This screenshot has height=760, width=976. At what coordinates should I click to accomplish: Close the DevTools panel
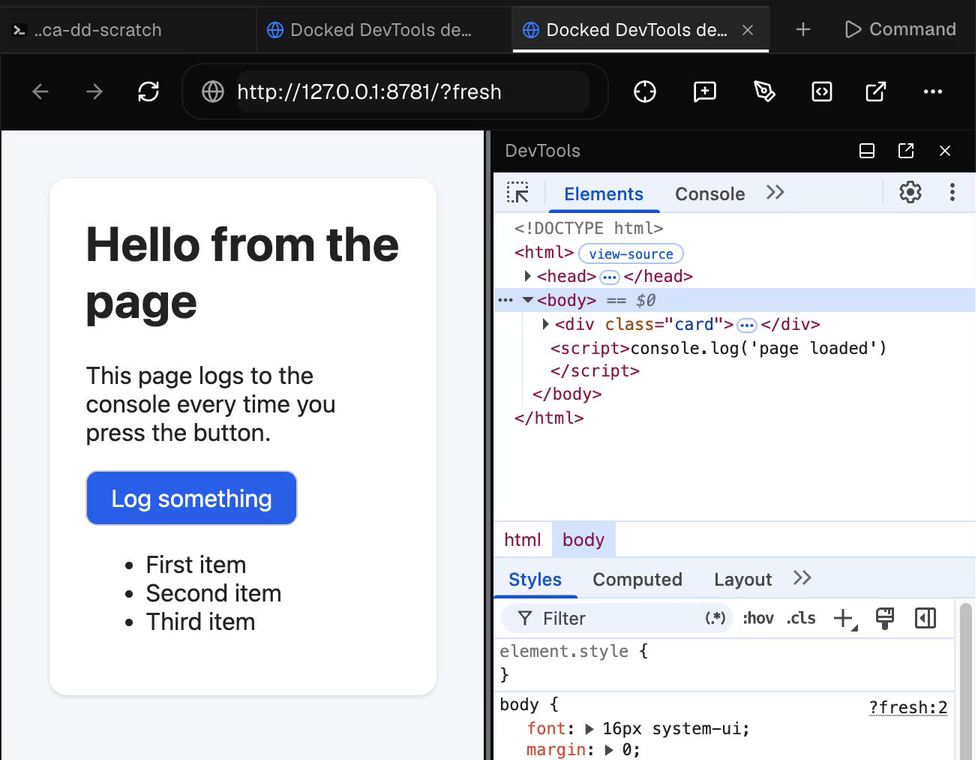pos(945,151)
